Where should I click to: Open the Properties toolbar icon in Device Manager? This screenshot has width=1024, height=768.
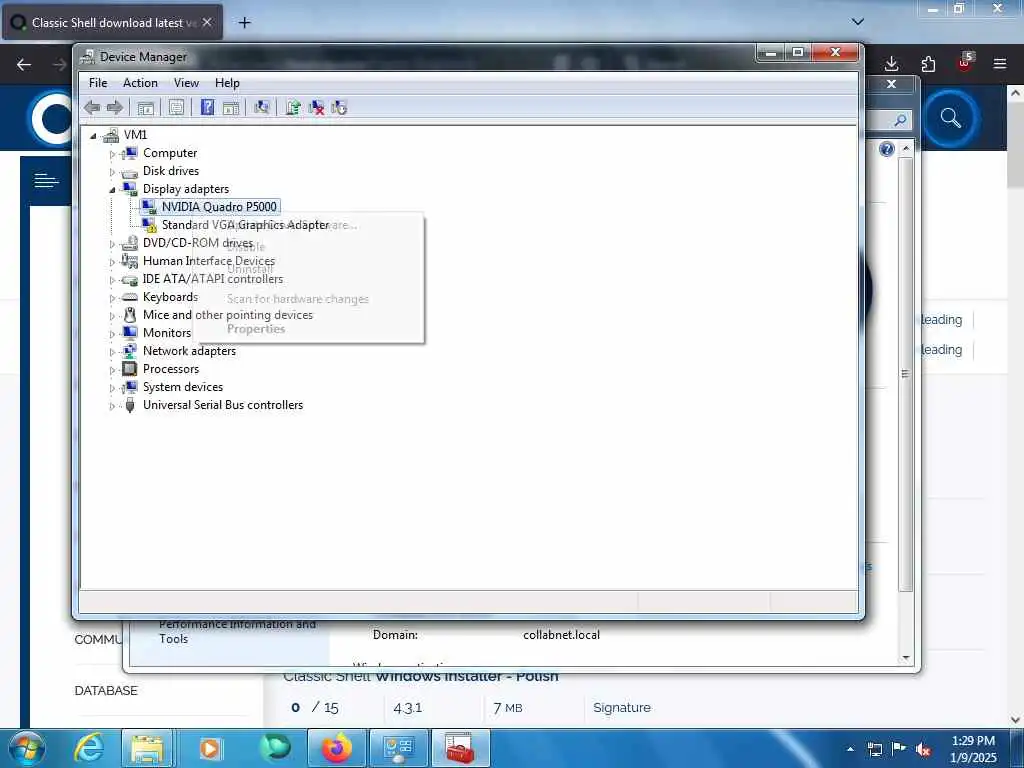click(176, 108)
